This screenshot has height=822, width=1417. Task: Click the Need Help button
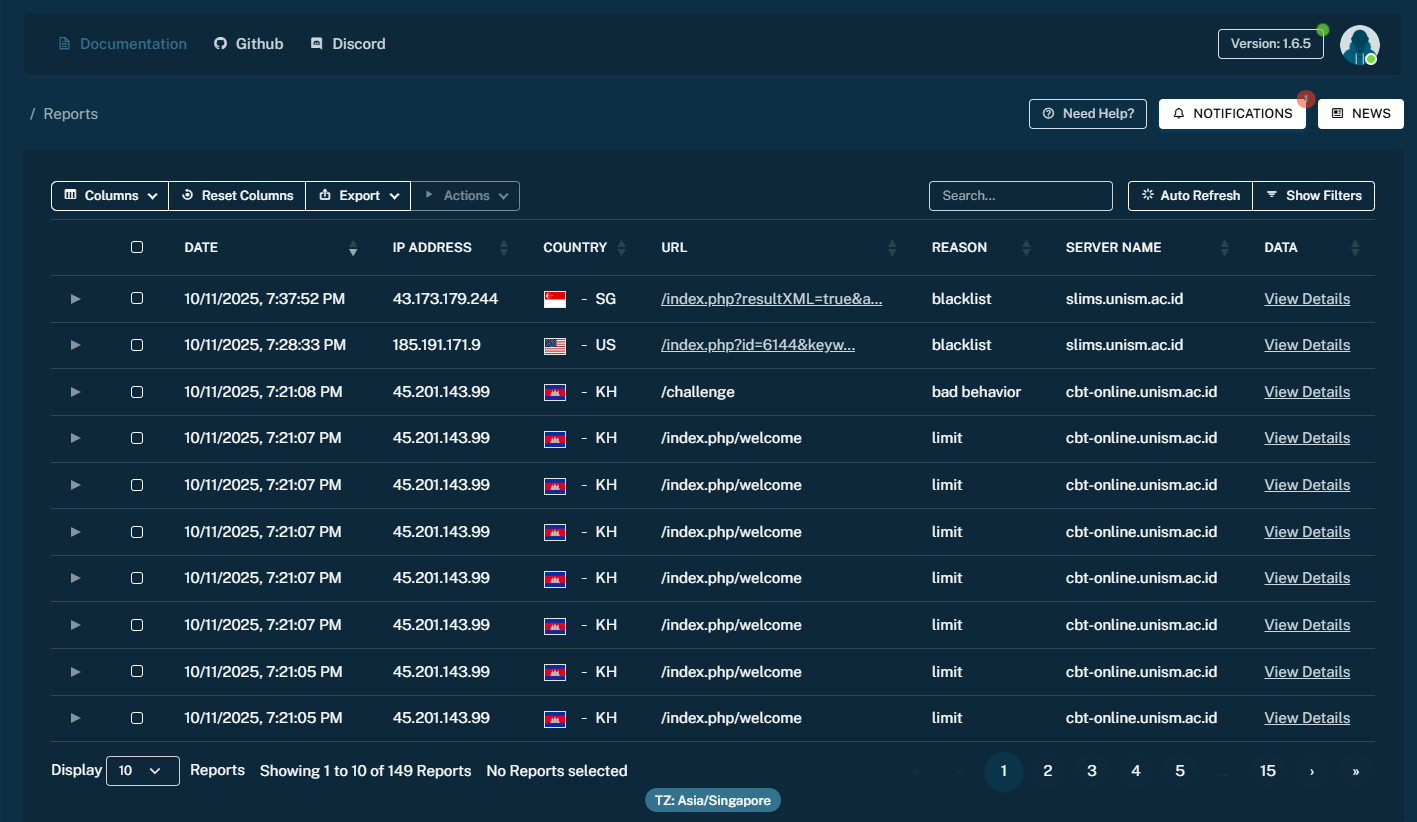[x=1088, y=114]
